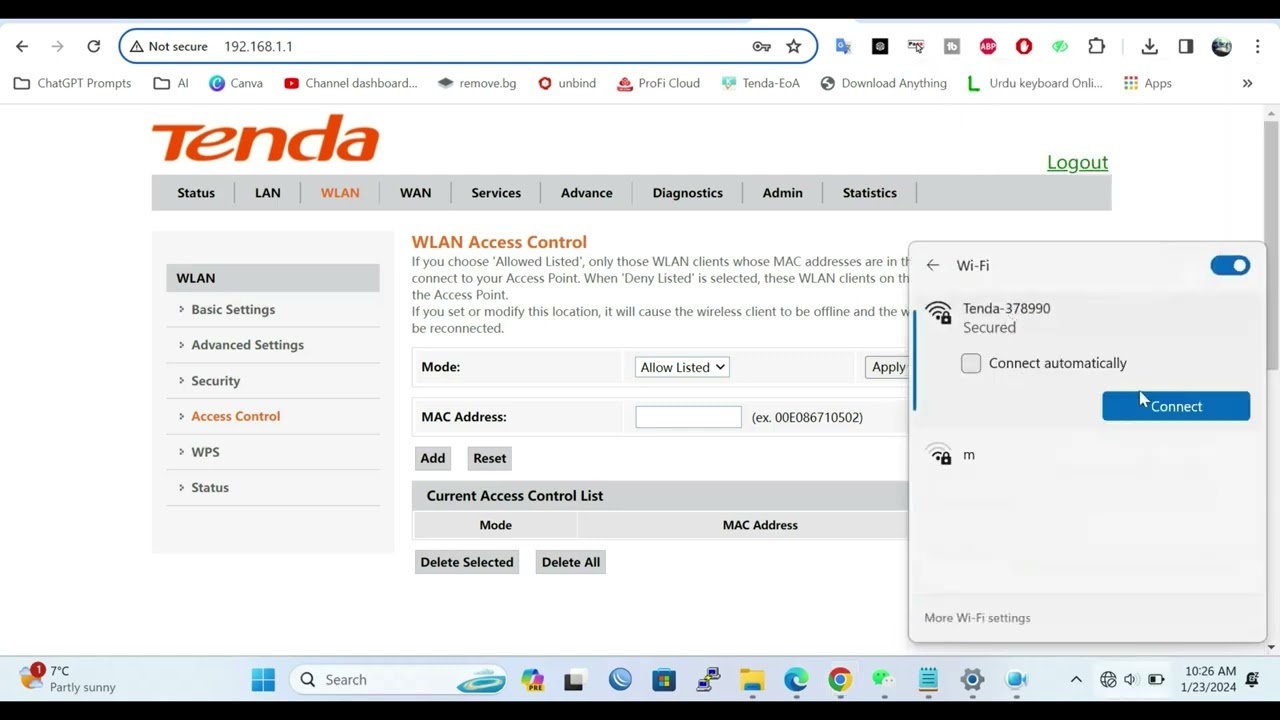This screenshot has width=1280, height=720.
Task: Switch to the Status tab in the top navigation
Action: (x=196, y=193)
